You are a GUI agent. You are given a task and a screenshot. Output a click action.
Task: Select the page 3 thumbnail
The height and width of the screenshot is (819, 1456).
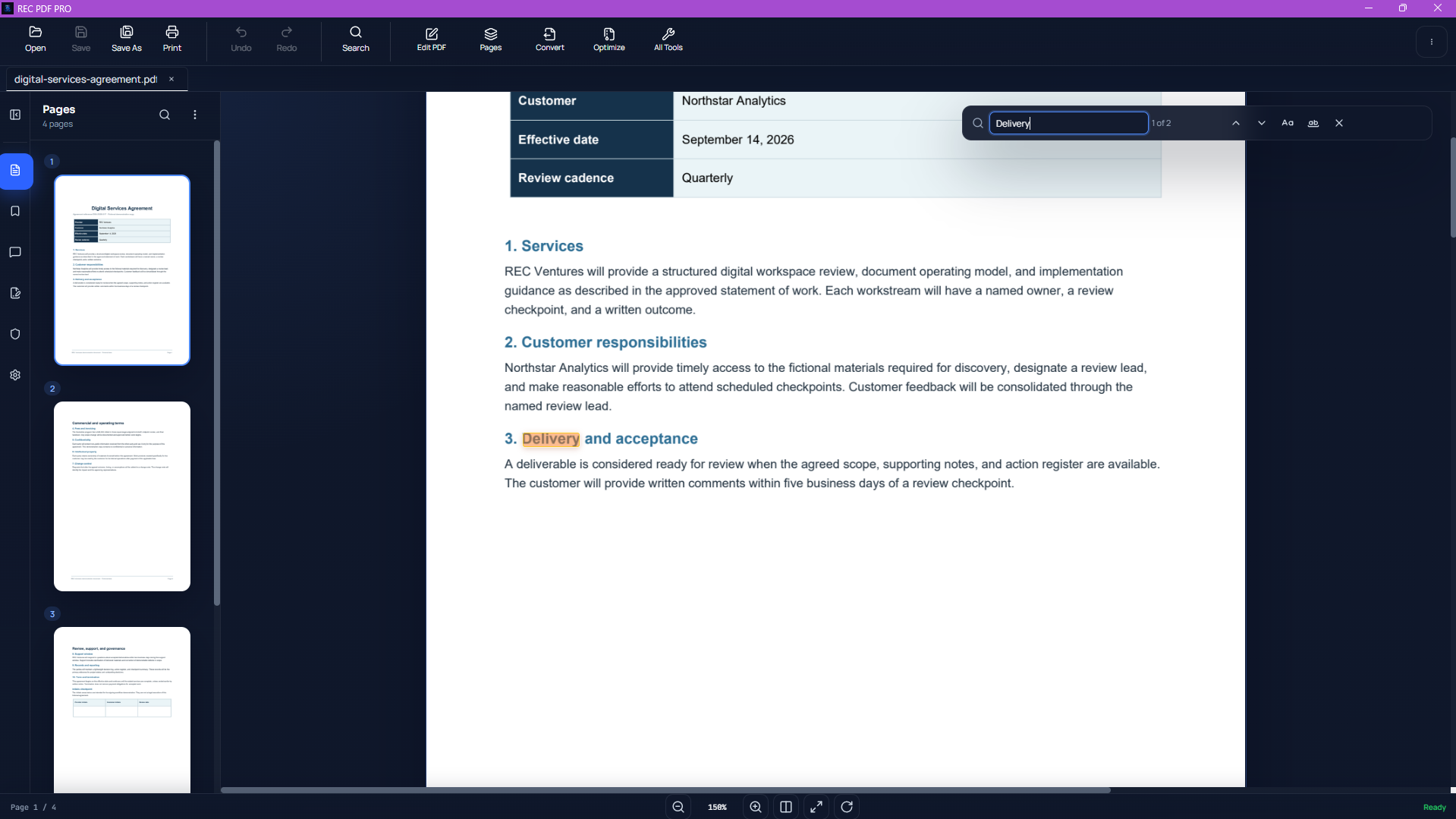point(122,710)
